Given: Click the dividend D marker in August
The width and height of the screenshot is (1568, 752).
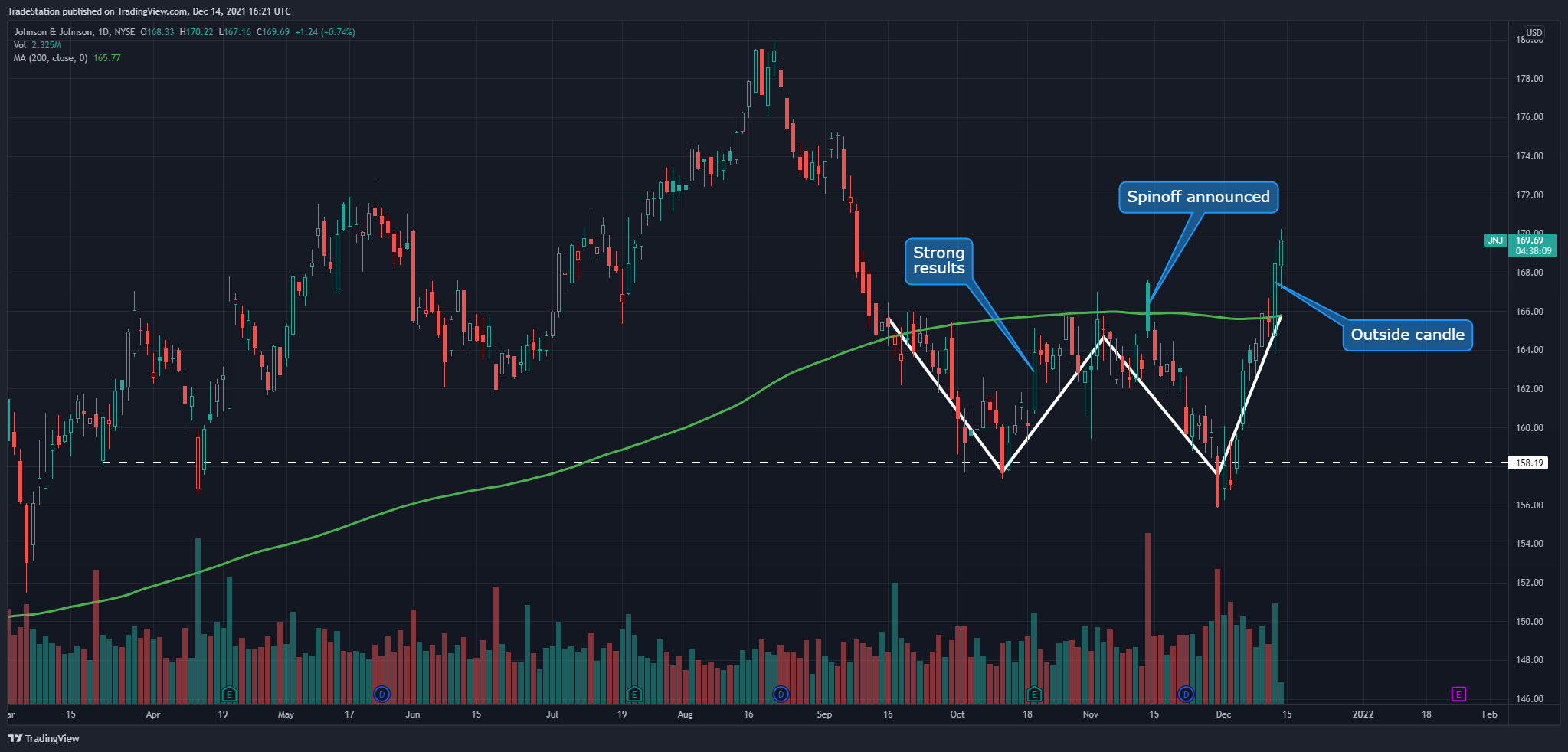Looking at the screenshot, I should (780, 695).
